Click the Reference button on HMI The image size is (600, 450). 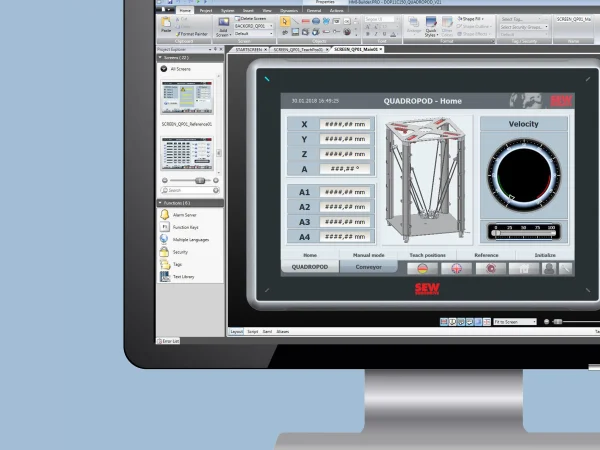486,255
